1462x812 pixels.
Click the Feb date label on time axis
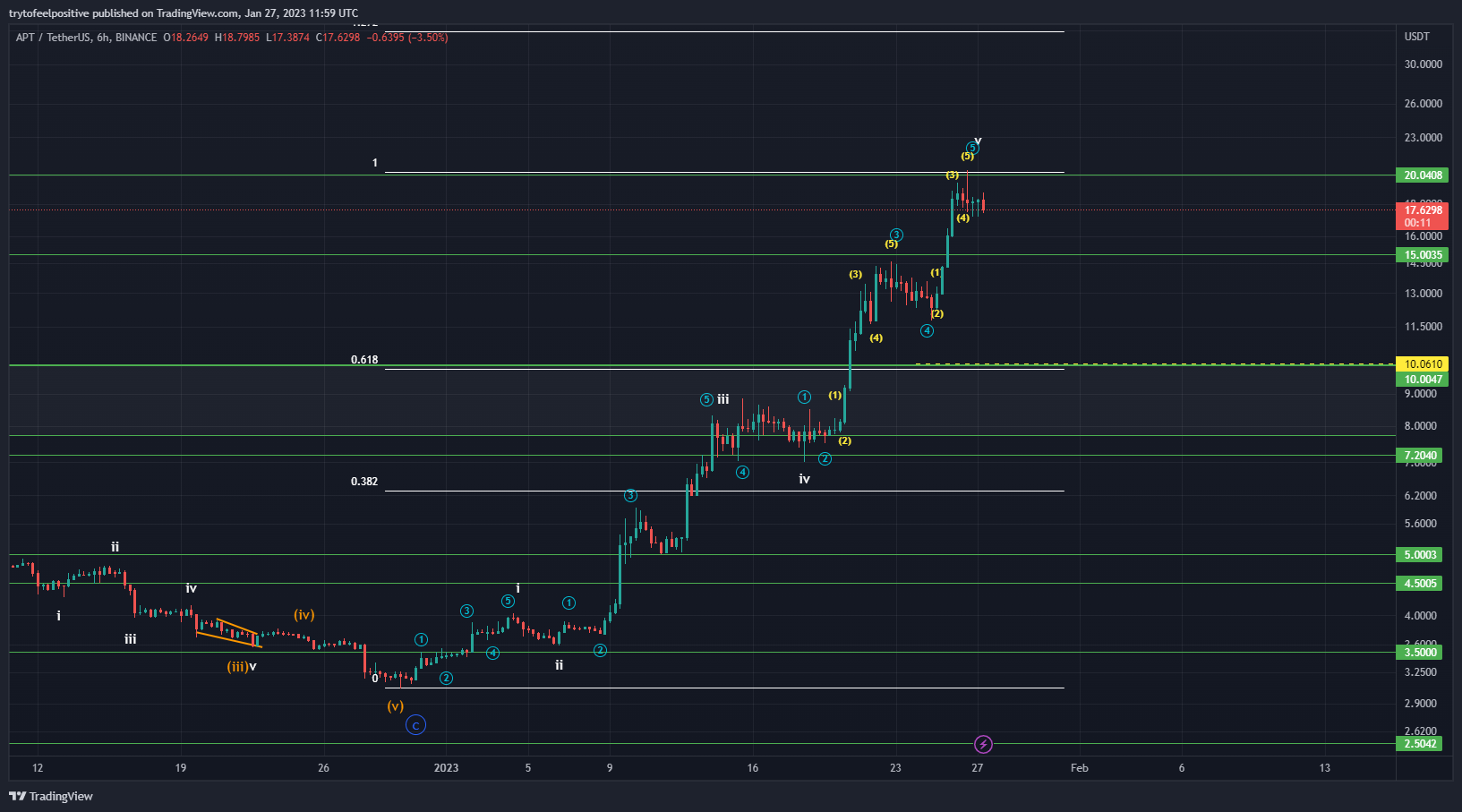point(1080,768)
